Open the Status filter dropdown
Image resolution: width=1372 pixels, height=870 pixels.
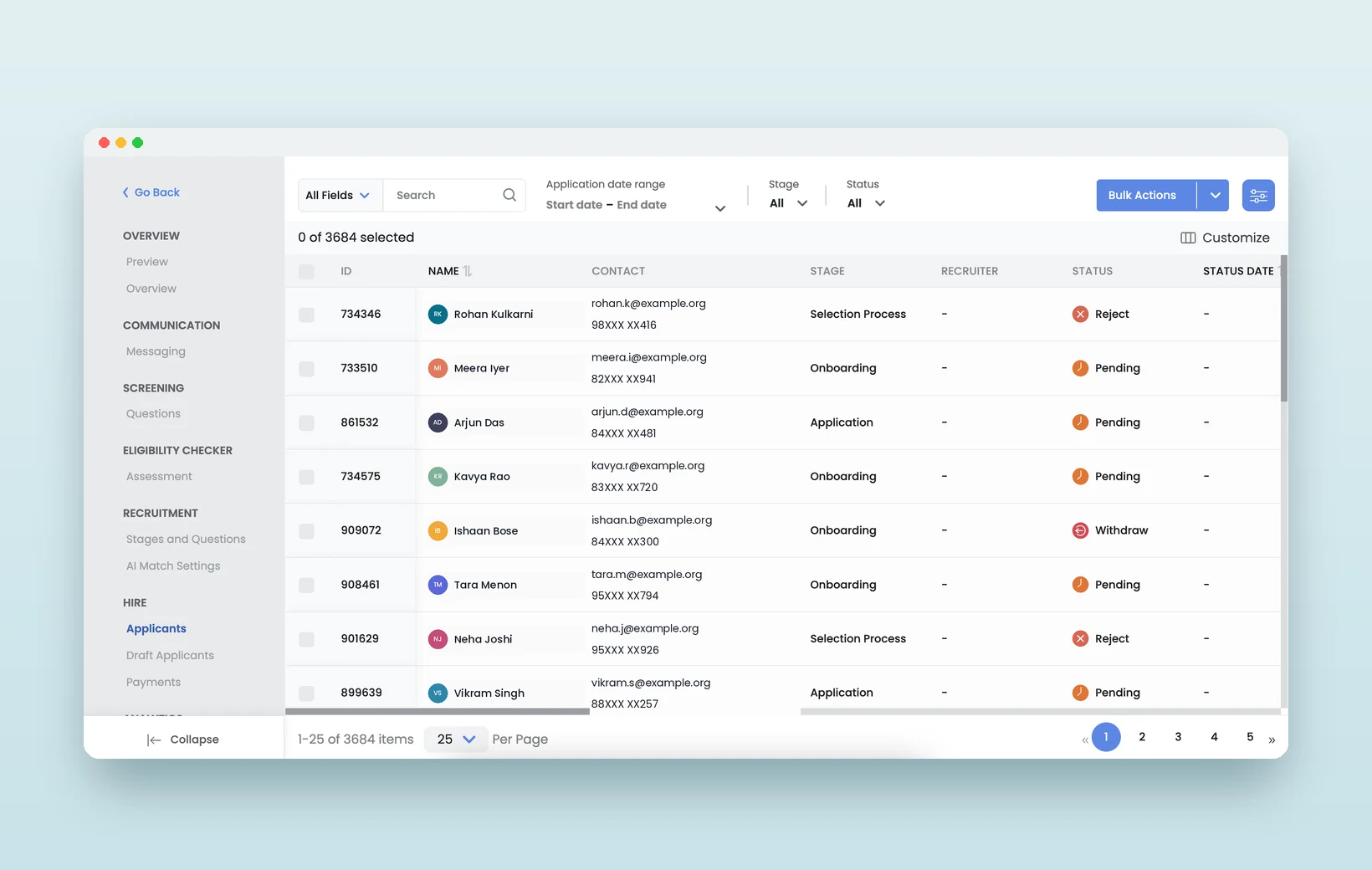[866, 203]
